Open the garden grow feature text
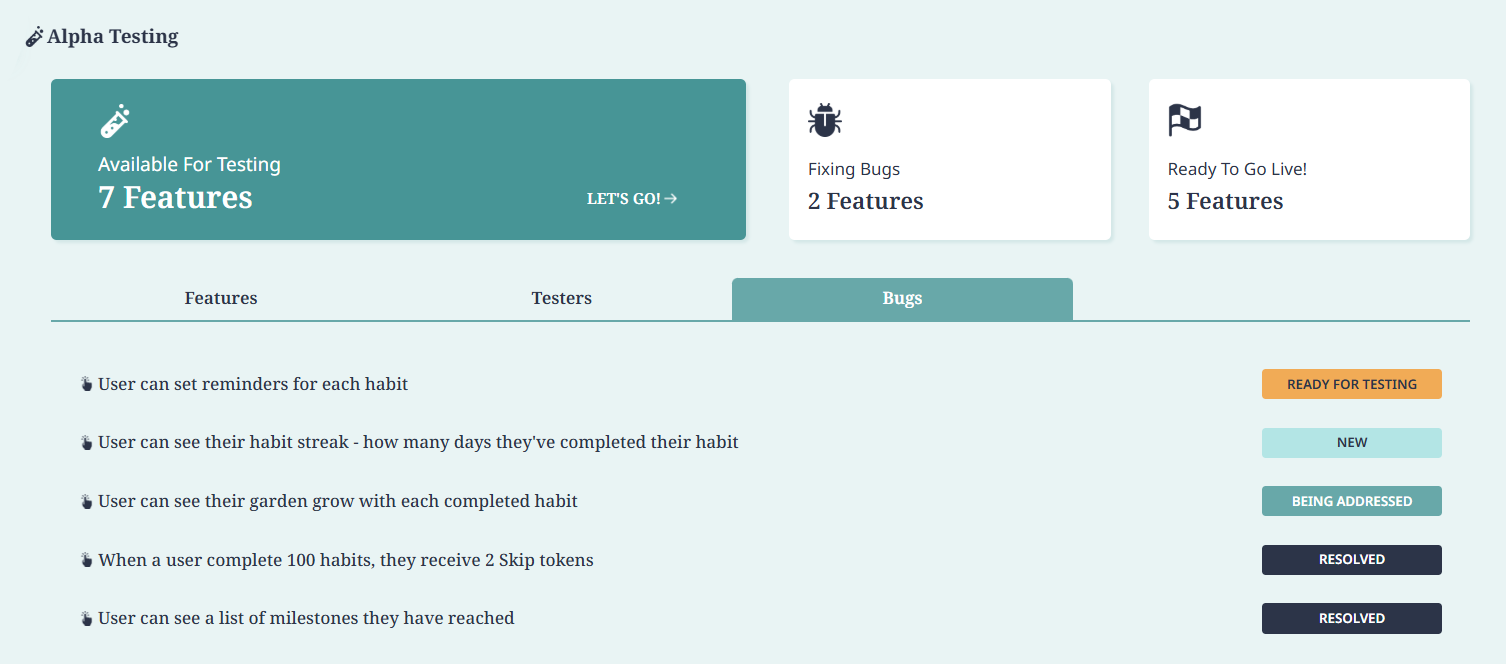 click(338, 501)
